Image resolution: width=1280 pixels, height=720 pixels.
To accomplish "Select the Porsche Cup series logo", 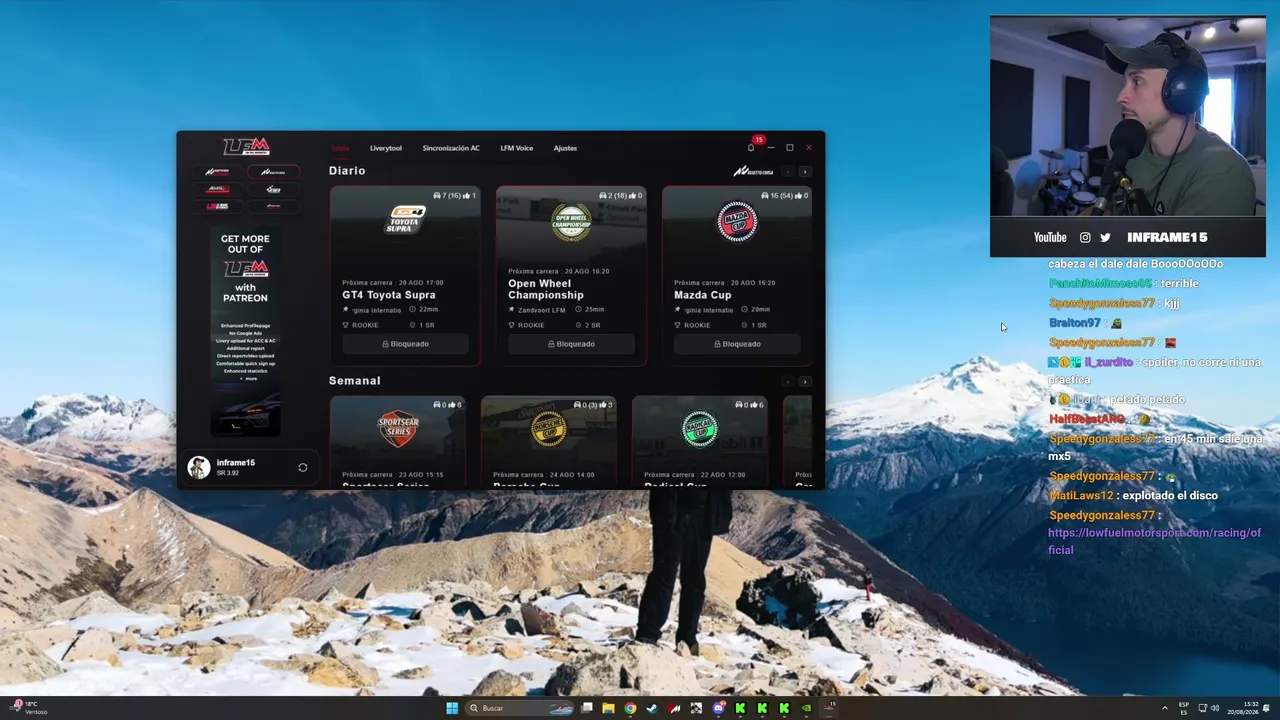I will [x=548, y=429].
